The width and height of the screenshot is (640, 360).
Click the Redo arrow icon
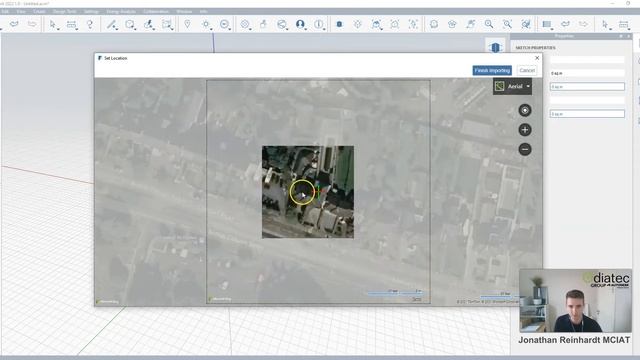(x=32, y=24)
